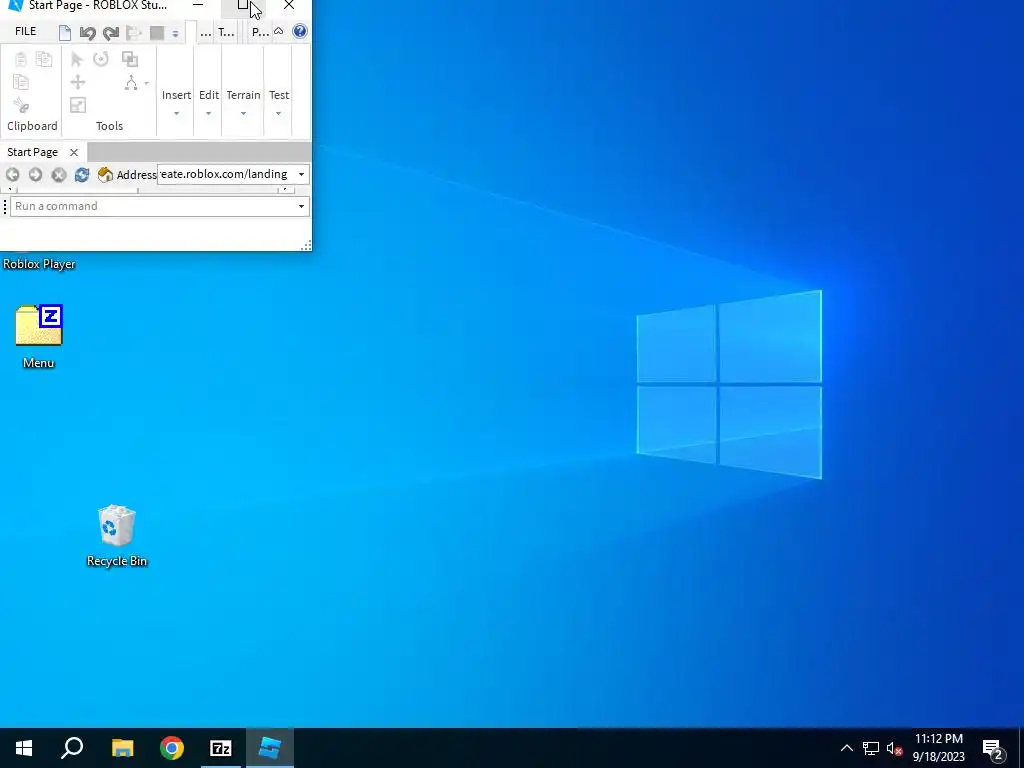1024x768 pixels.
Task: Open the quick access toolbar customize arrow
Action: pyautogui.click(x=175, y=33)
